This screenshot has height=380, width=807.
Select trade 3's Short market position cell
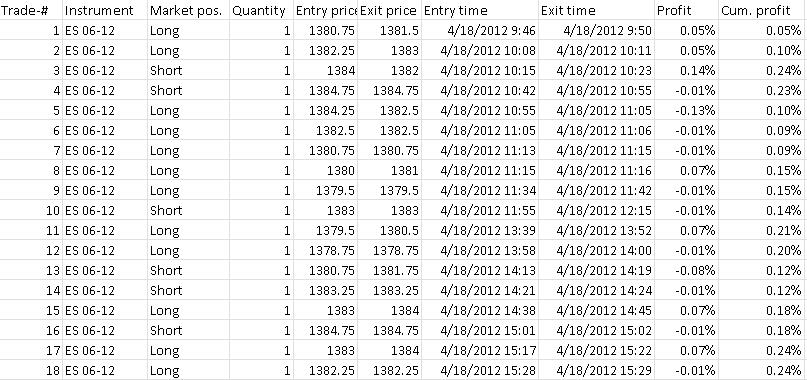tap(188, 71)
